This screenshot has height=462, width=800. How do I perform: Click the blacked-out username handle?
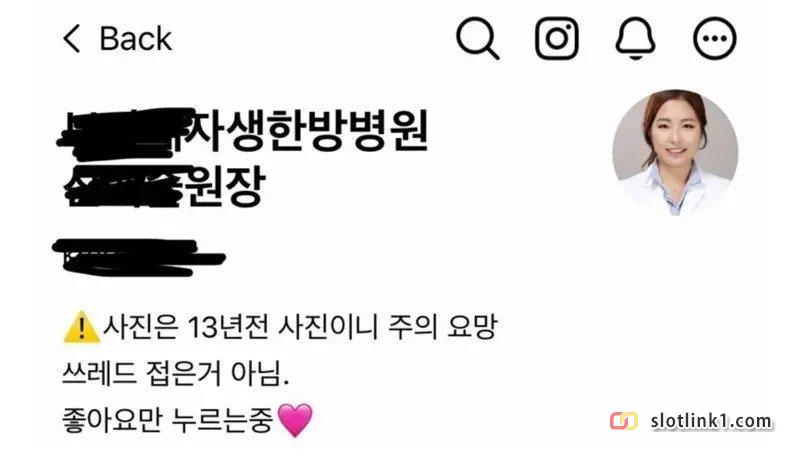(138, 258)
